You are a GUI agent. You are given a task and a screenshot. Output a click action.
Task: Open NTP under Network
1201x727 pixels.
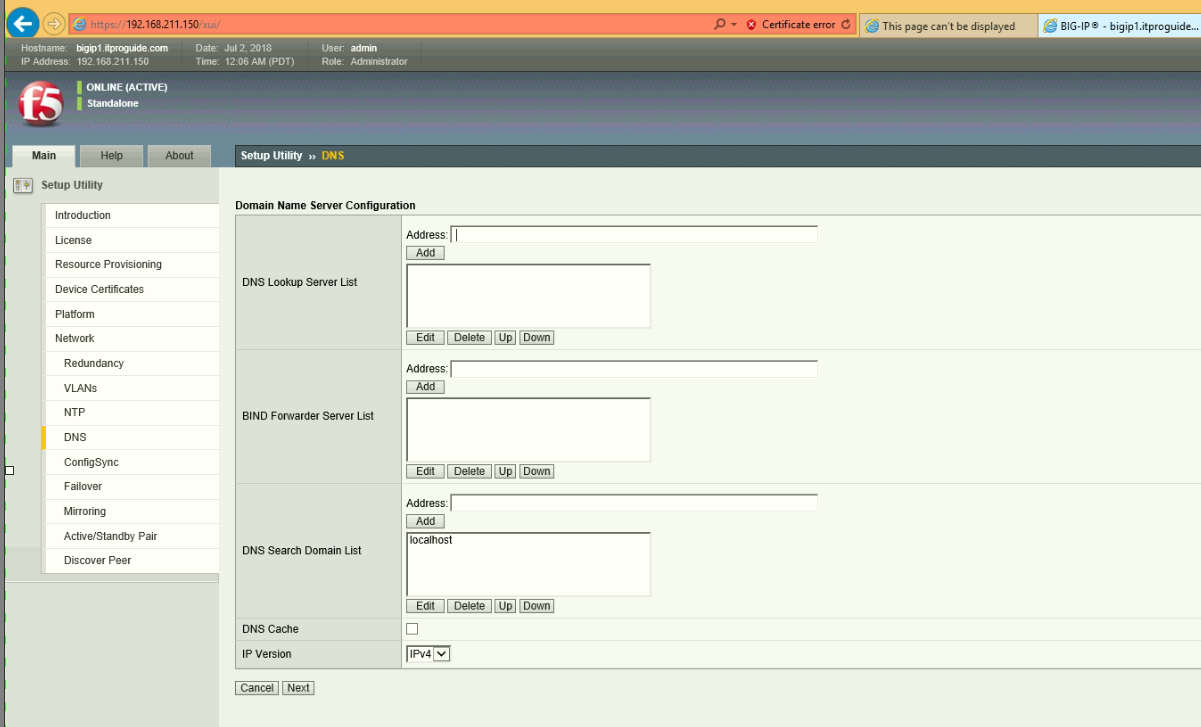130,412
